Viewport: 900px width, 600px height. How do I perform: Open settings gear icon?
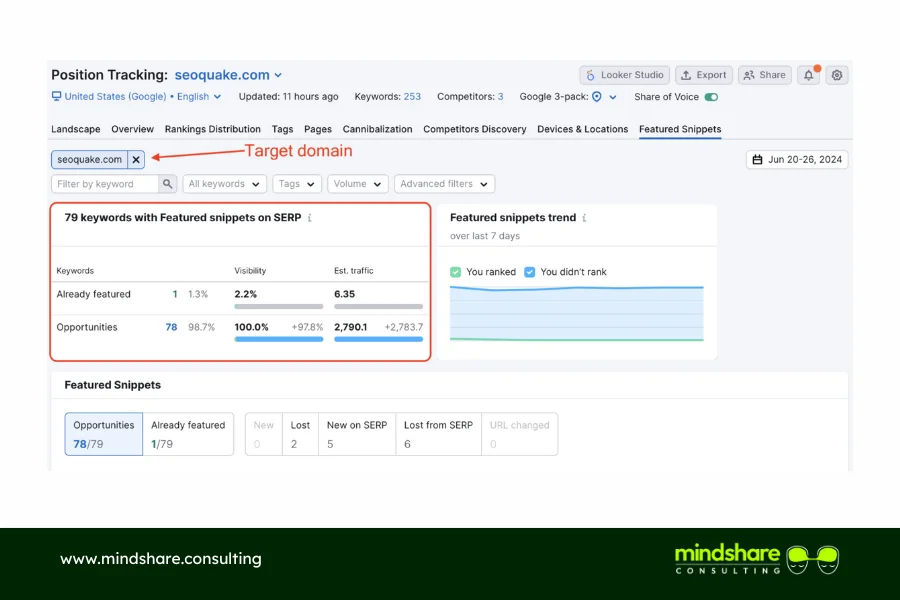click(837, 75)
